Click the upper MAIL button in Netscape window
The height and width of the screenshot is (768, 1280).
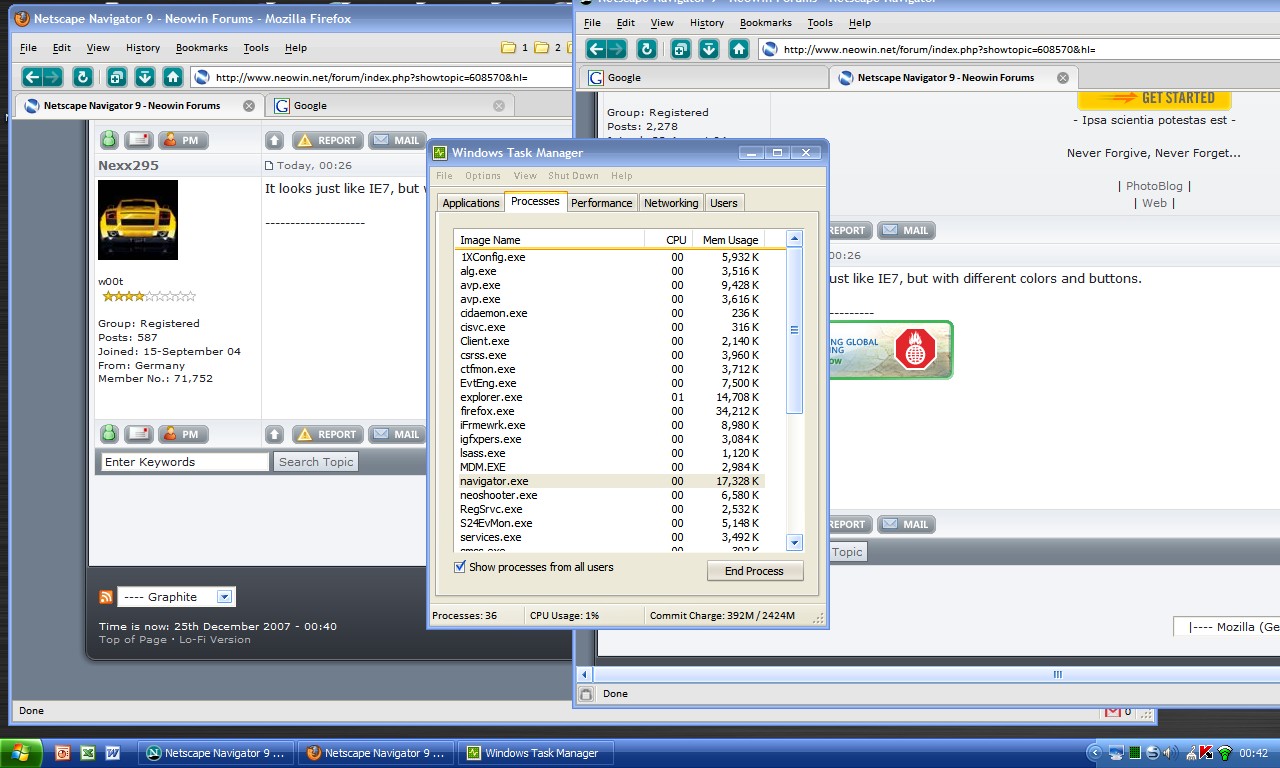pyautogui.click(x=905, y=230)
